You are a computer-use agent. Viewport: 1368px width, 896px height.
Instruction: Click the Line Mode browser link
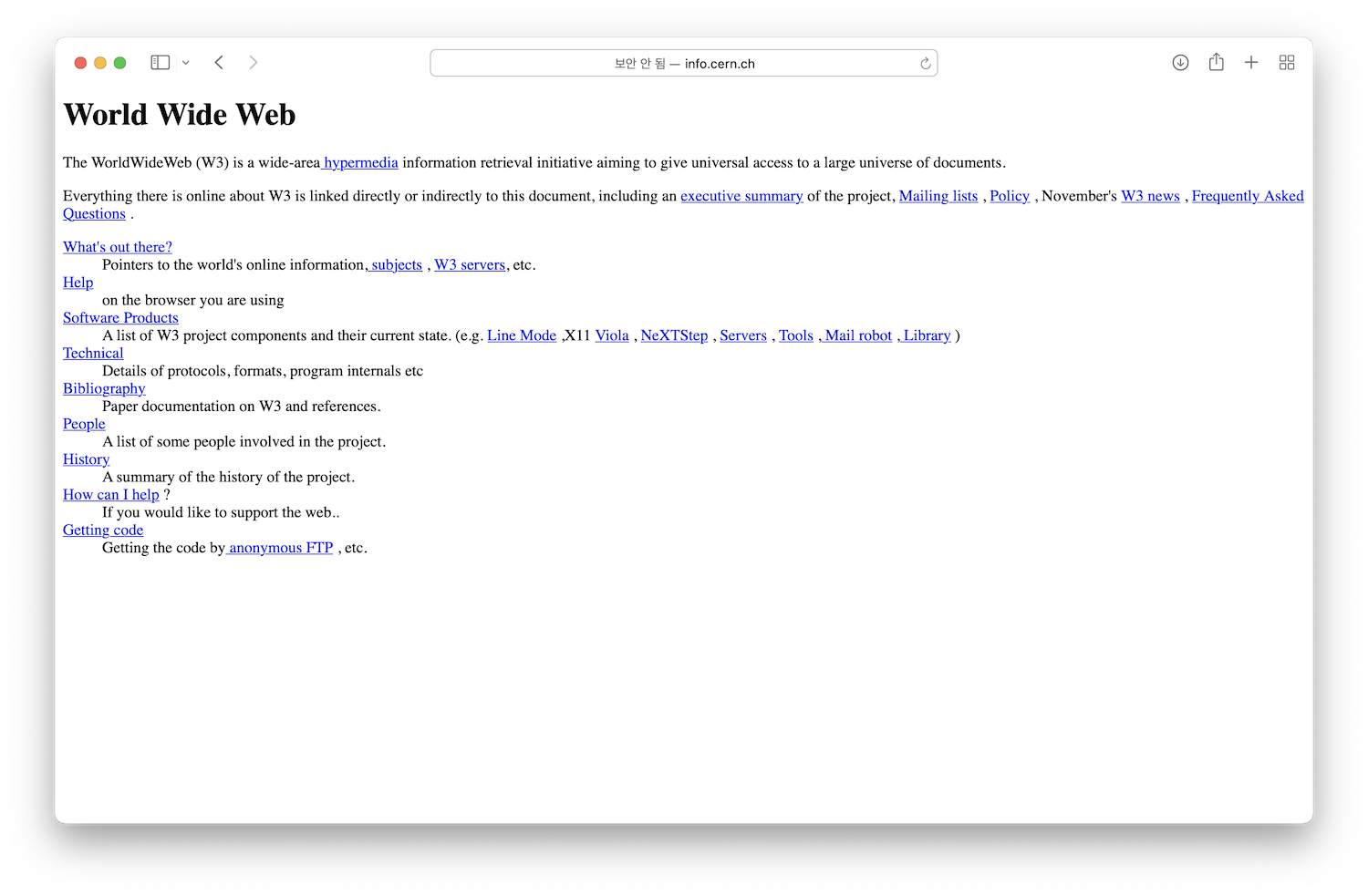(x=522, y=335)
